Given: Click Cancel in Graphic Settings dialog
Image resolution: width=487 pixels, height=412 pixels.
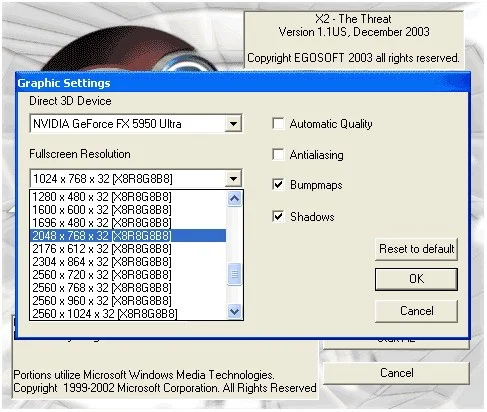Looking at the screenshot, I should tap(416, 311).
